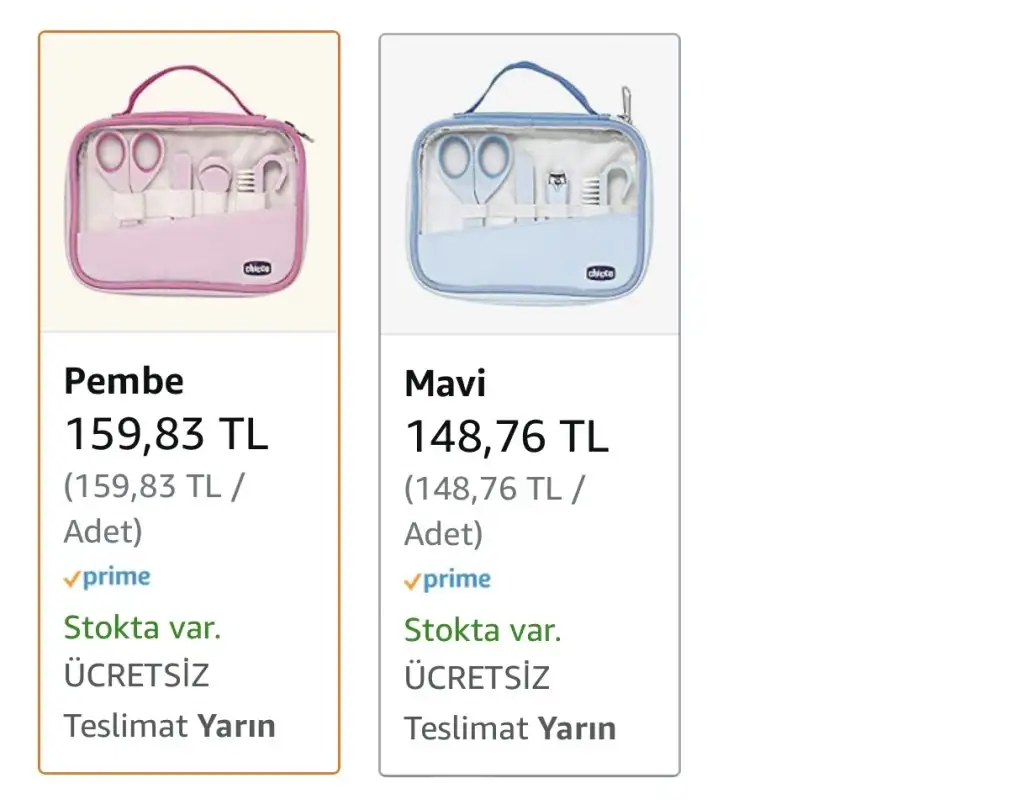Open the pink manicure set image
Viewport: 1024px width, 810px height.
(189, 182)
